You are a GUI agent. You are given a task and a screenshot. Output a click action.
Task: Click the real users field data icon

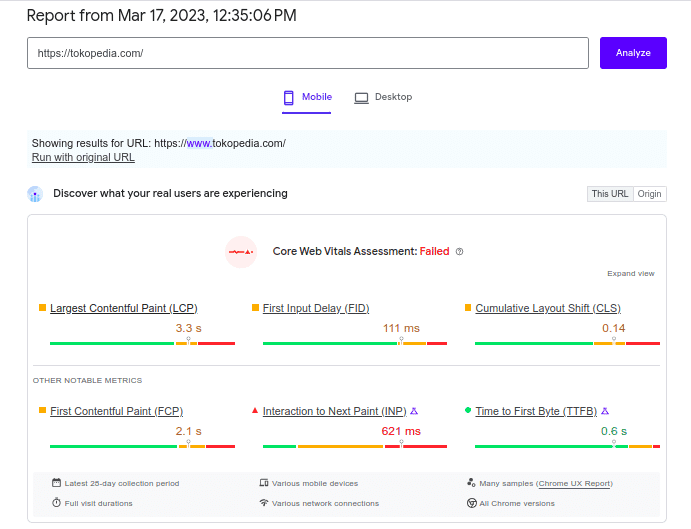35,194
